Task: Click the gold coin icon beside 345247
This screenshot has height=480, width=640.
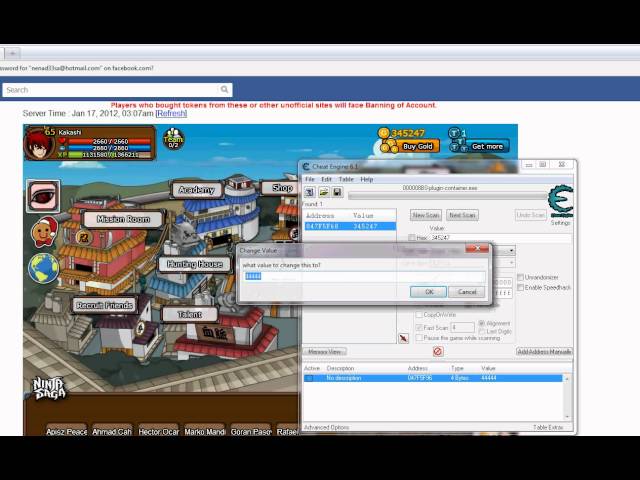Action: pyautogui.click(x=384, y=133)
